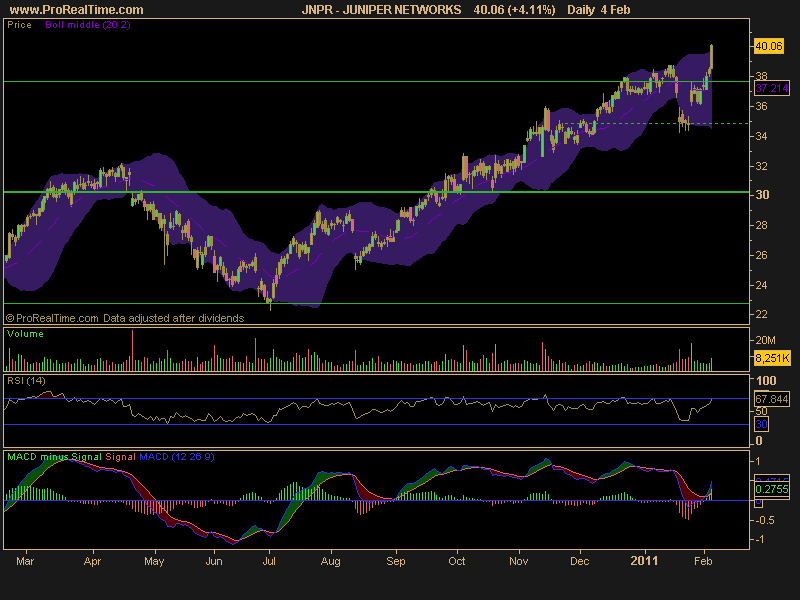Select the JNPR - JUNIPER NETWORKS title
The width and height of the screenshot is (800, 600).
[x=381, y=10]
